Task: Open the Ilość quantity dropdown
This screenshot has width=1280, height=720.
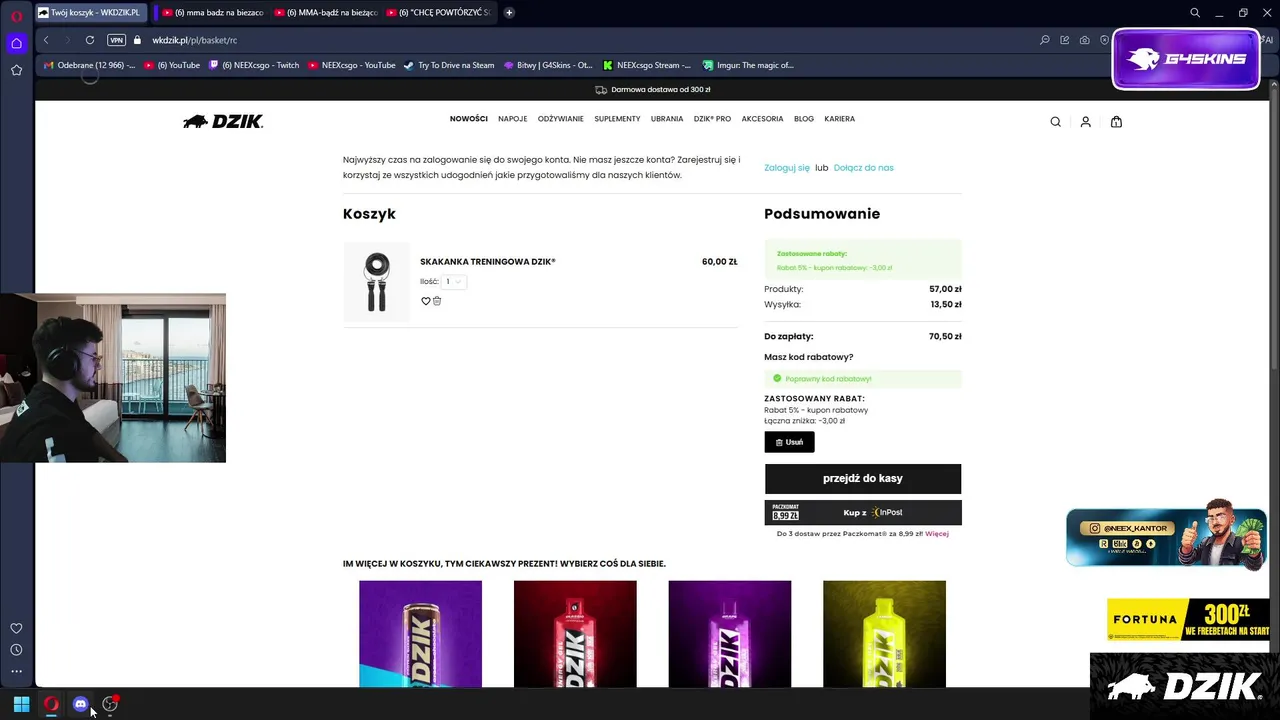Action: point(454,282)
